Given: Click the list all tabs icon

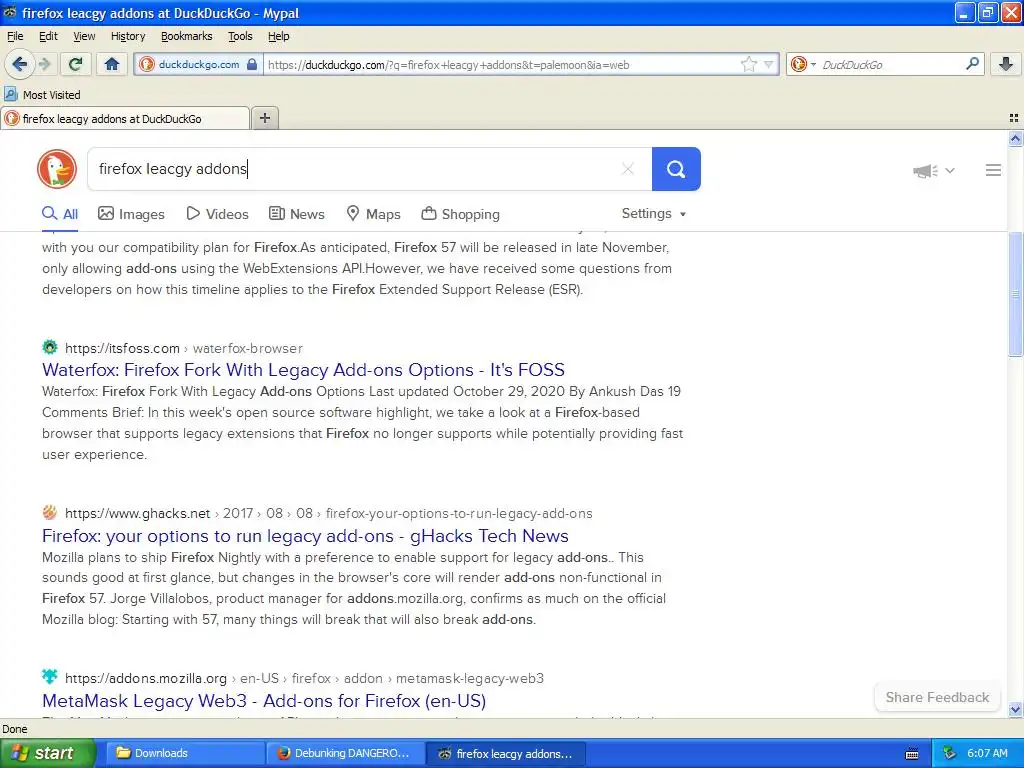Looking at the screenshot, I should click(x=1014, y=118).
